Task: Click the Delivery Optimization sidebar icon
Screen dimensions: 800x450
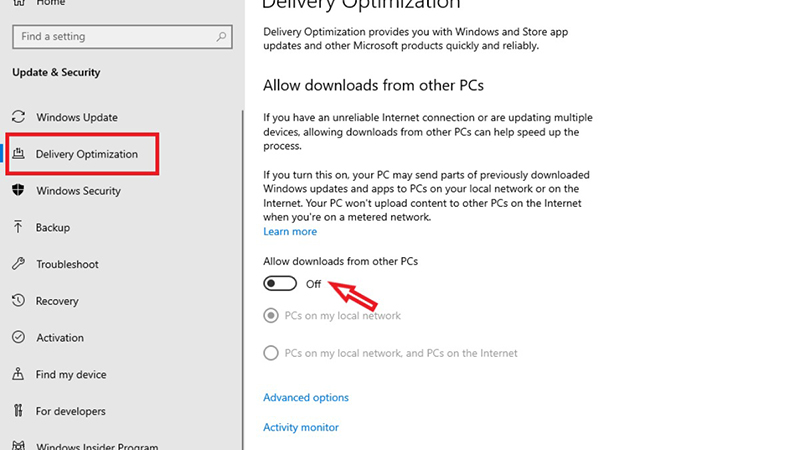Action: (18, 154)
